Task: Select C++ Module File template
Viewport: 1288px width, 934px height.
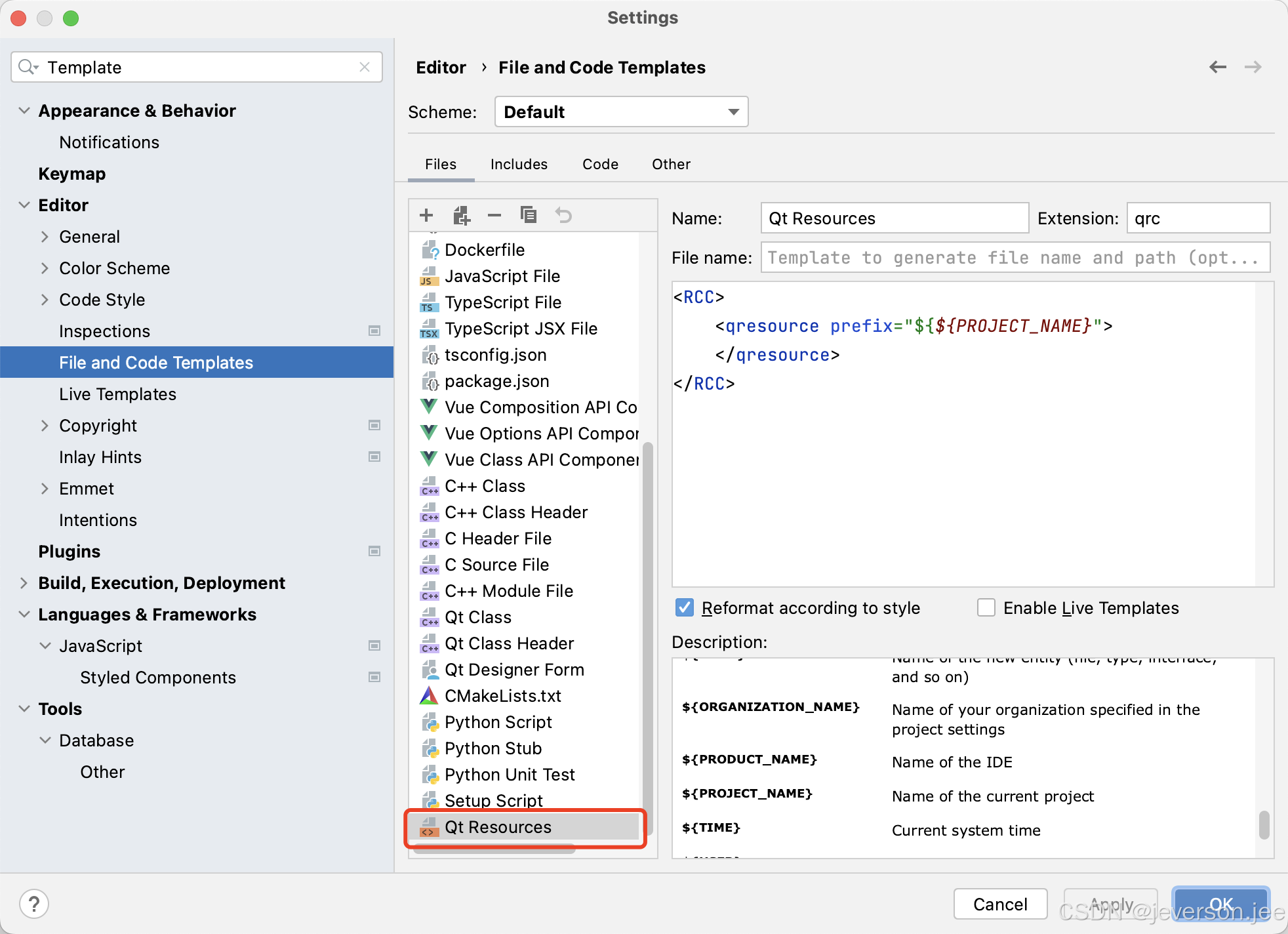Action: click(509, 591)
